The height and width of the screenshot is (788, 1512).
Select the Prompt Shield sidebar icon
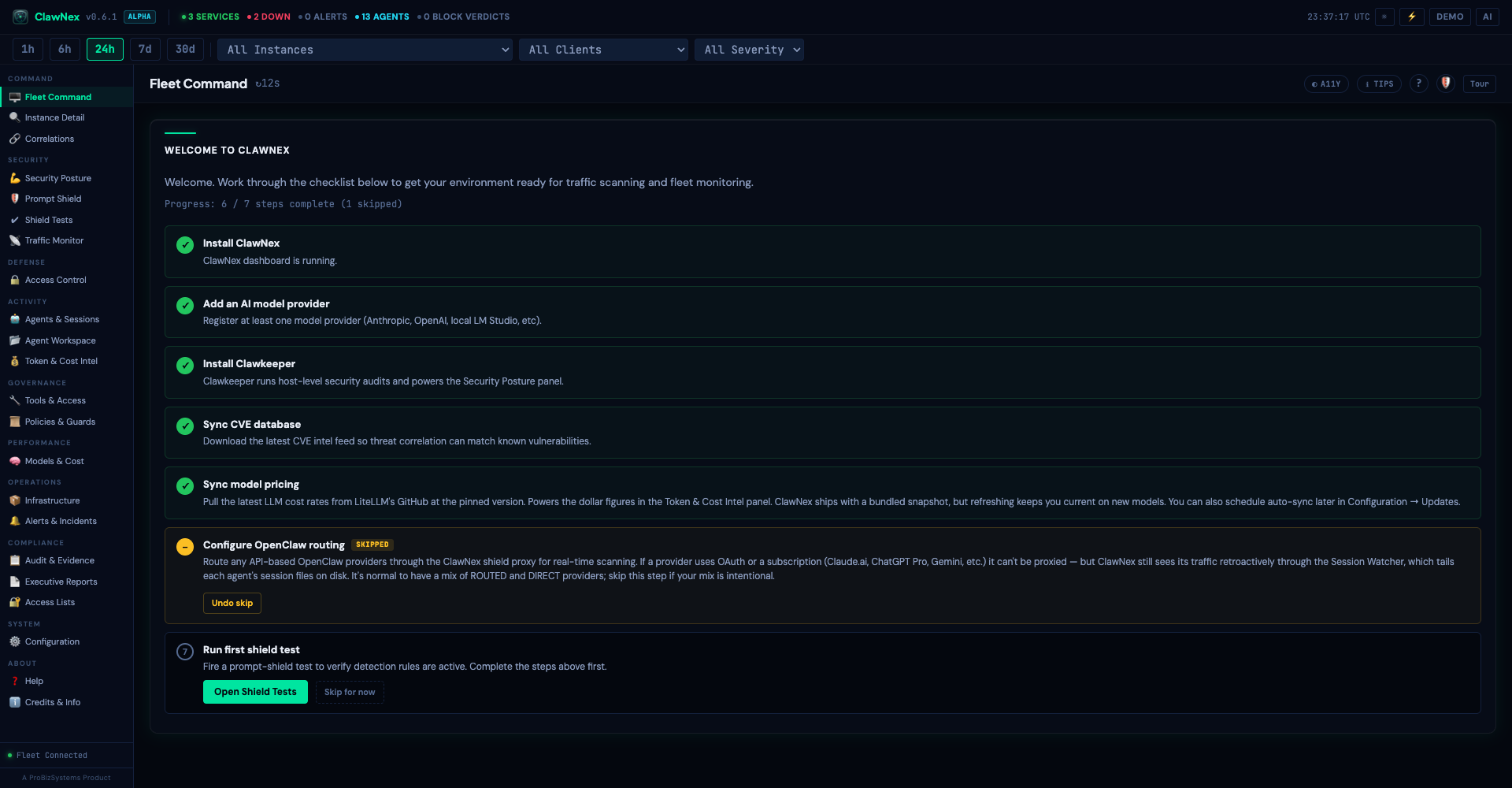[16, 199]
